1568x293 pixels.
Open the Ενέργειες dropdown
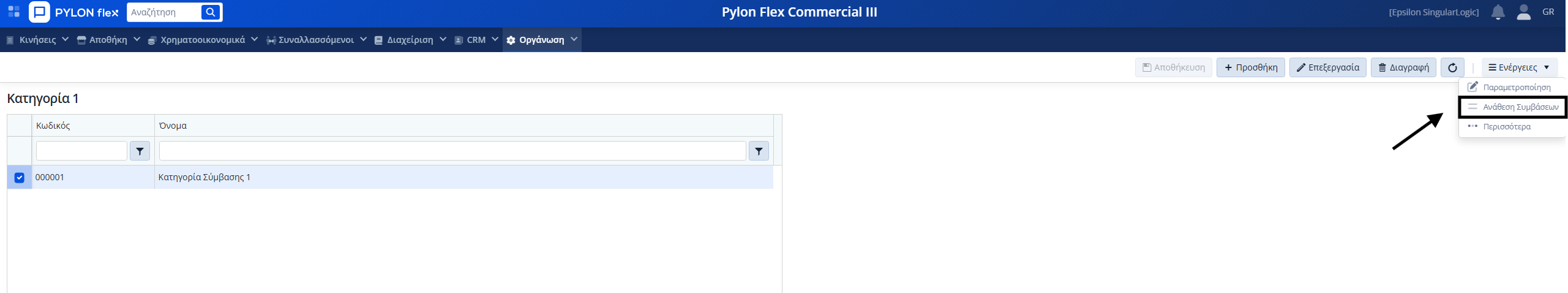coord(1518,67)
